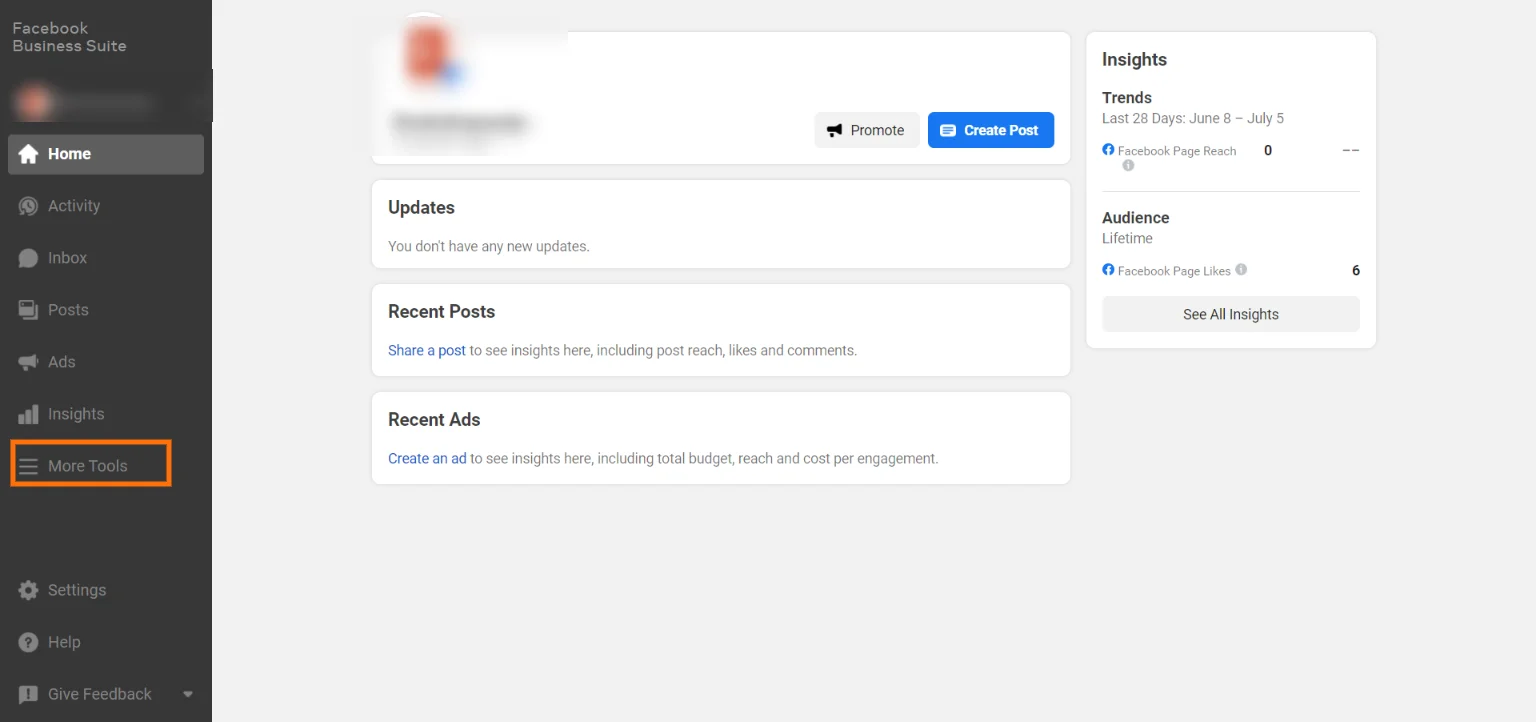Click the Create Post button
Viewport: 1536px width, 722px height.
[991, 130]
